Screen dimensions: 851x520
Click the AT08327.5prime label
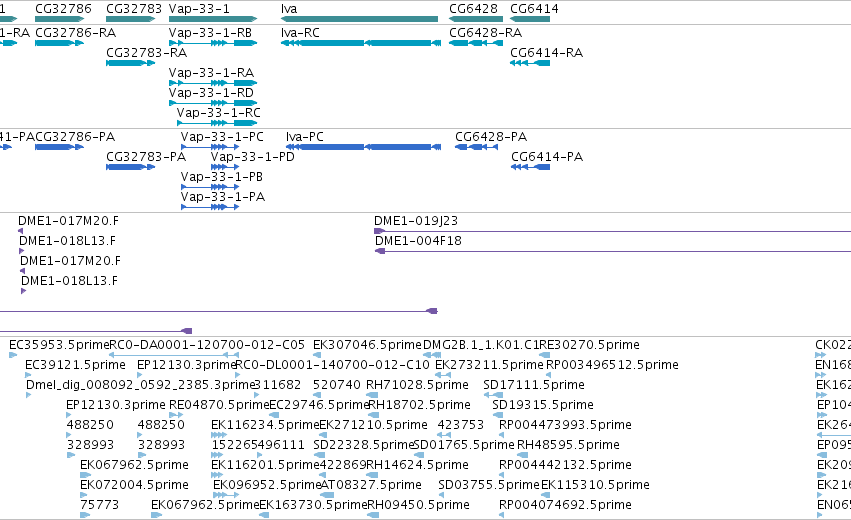[371, 486]
